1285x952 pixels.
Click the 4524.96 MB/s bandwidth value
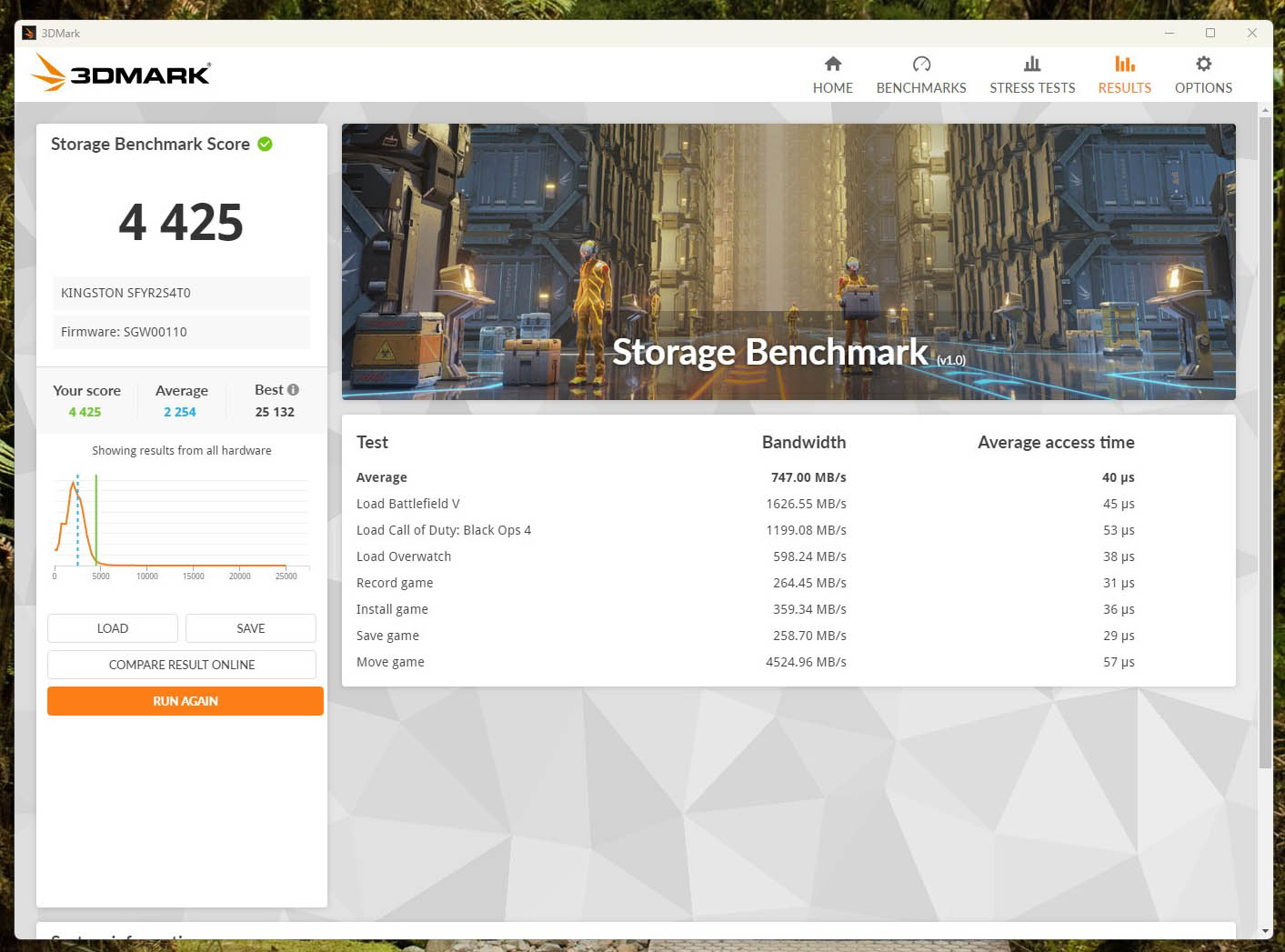click(806, 662)
